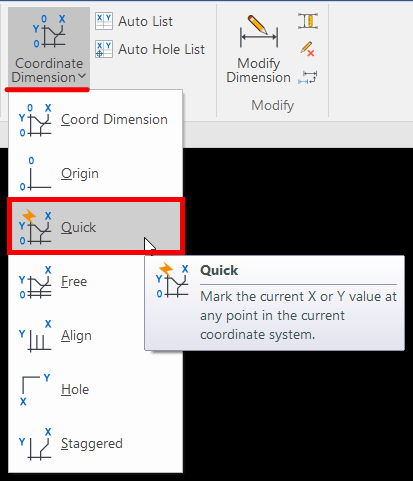This screenshot has height=481, width=413.
Task: Click the ruler icon beside Modify Dimension
Action: click(x=308, y=21)
